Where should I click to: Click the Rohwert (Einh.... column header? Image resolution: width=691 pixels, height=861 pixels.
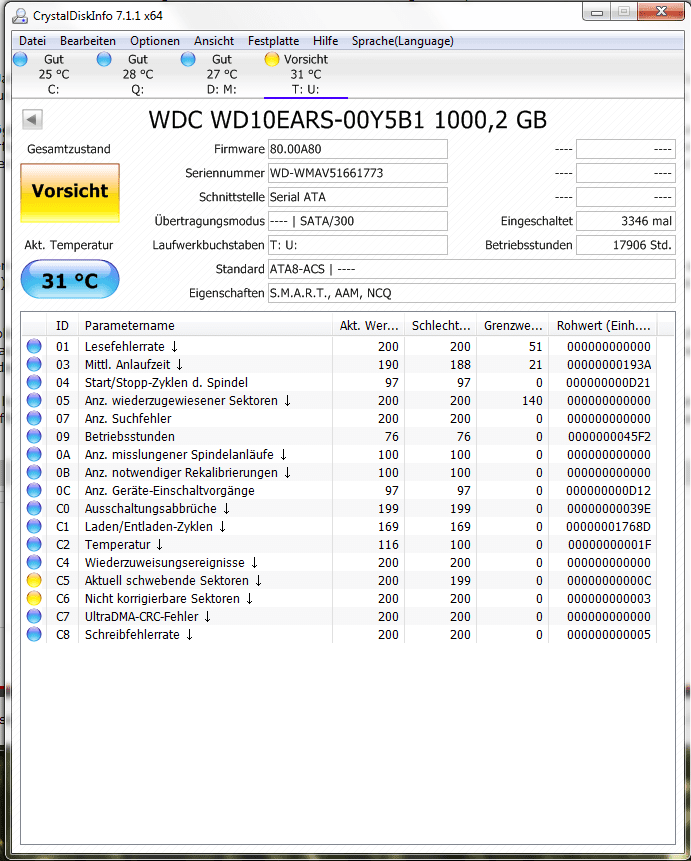coord(603,326)
